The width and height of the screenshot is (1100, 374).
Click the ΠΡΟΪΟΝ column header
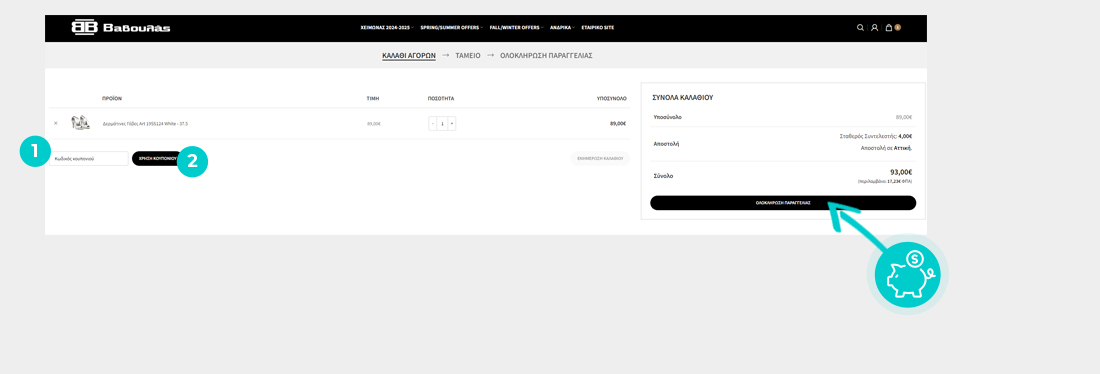pos(112,99)
